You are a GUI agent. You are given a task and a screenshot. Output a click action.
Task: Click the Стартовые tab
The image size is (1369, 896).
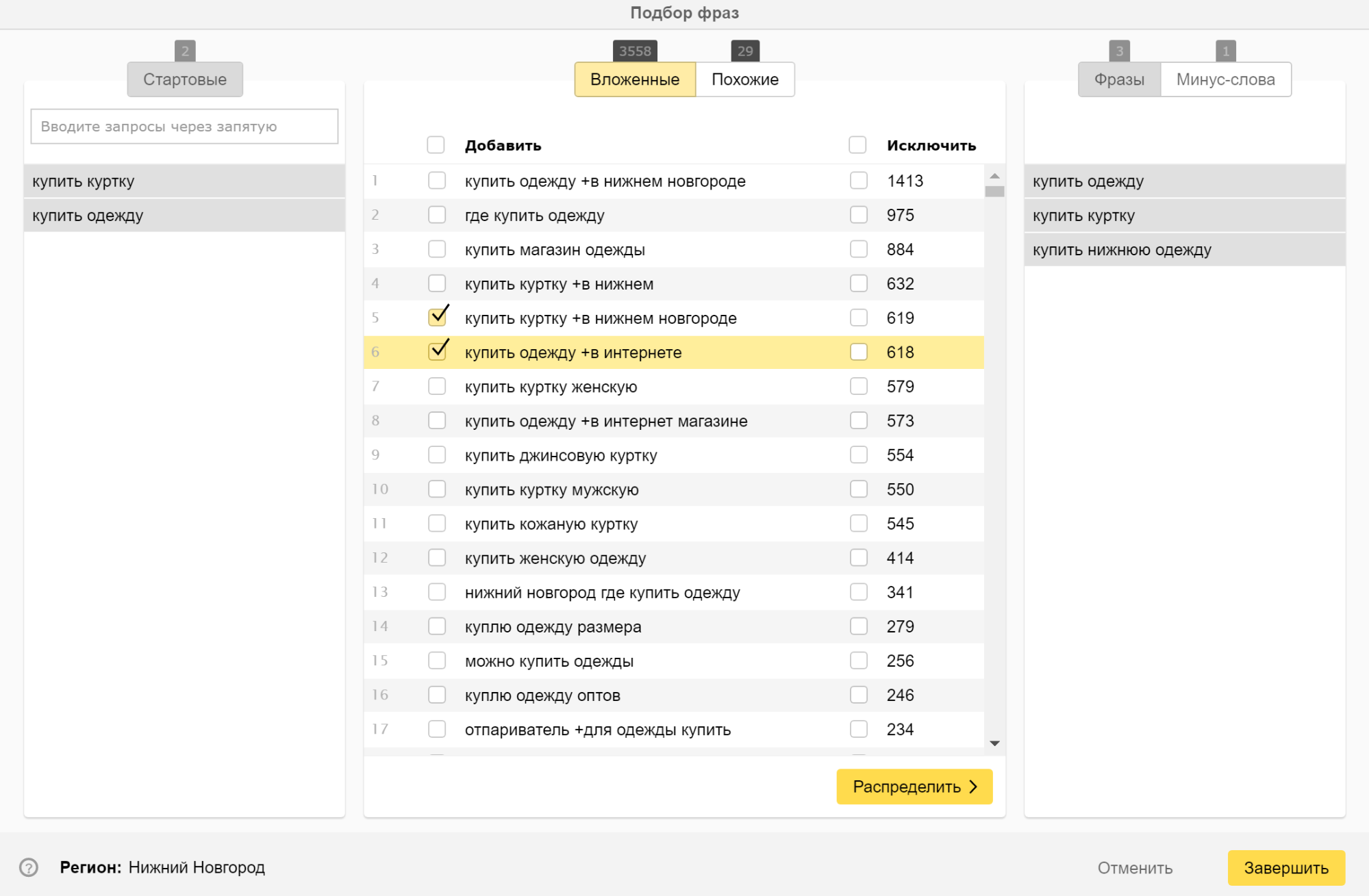[x=184, y=79]
